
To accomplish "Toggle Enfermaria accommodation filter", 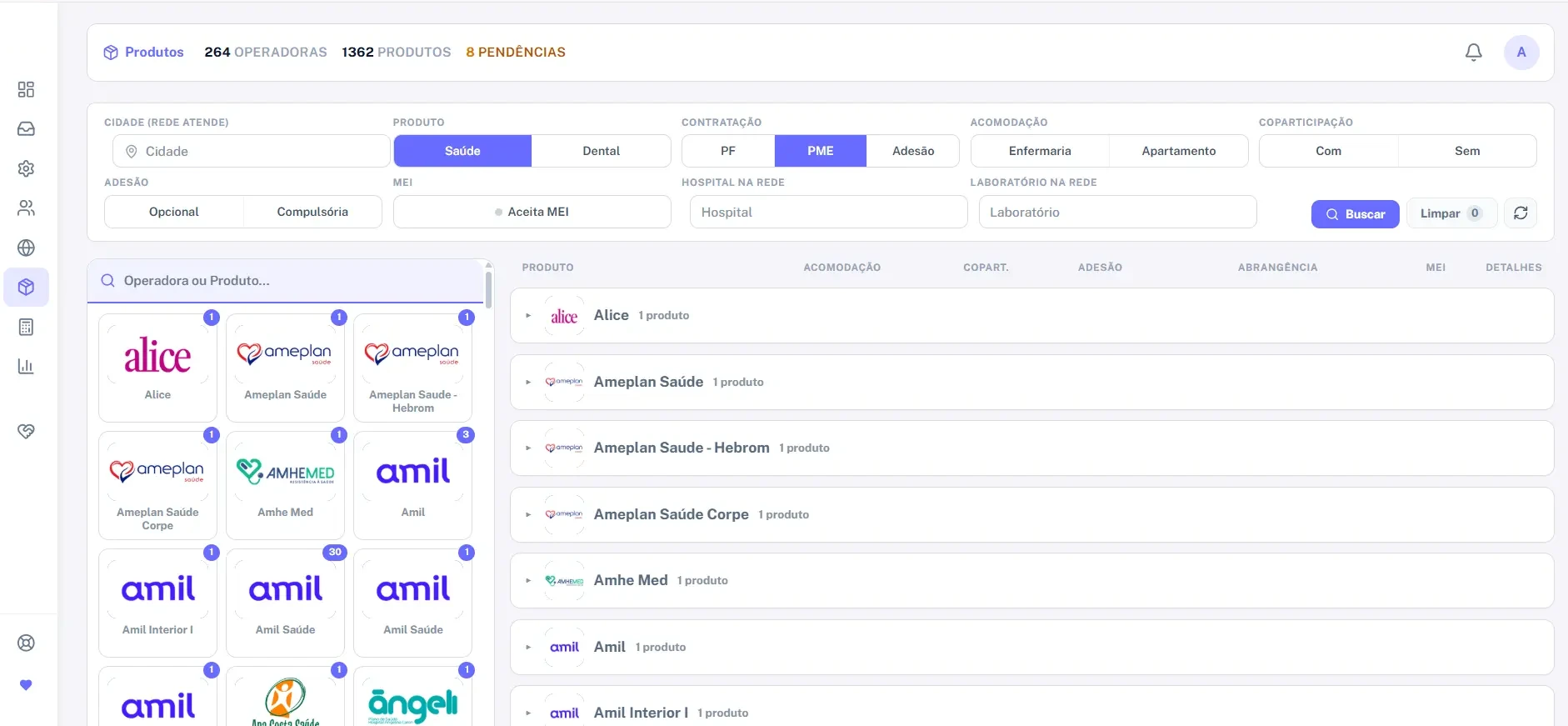I will (1040, 151).
